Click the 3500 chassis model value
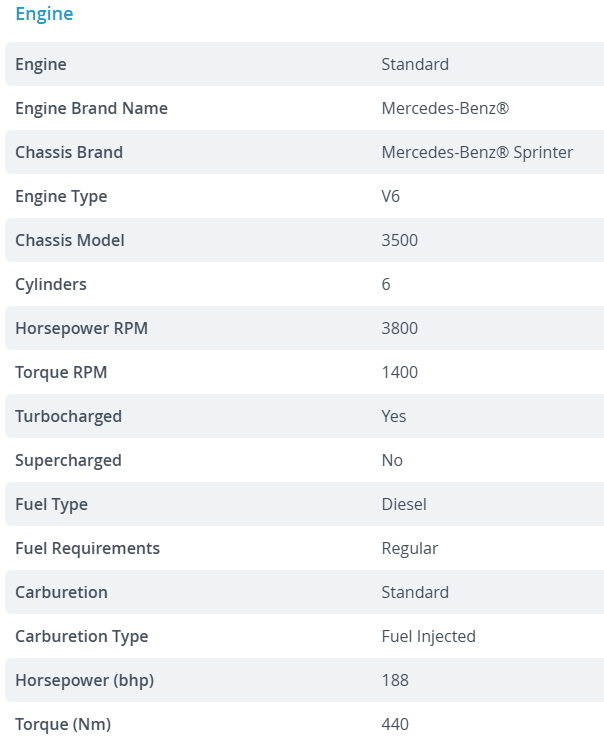 [400, 240]
